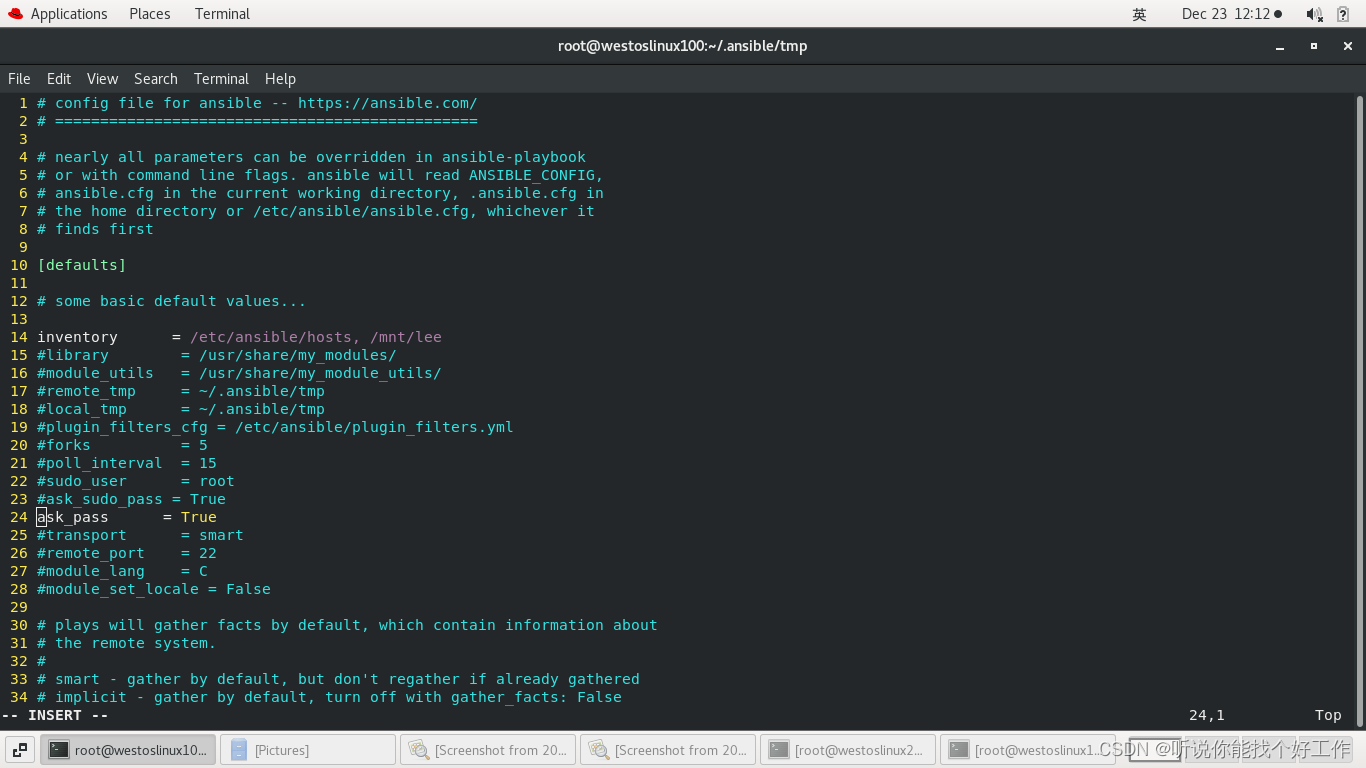Click the -- INSERT -- mode indicator
Viewport: 1366px width, 768px height.
click(55, 715)
